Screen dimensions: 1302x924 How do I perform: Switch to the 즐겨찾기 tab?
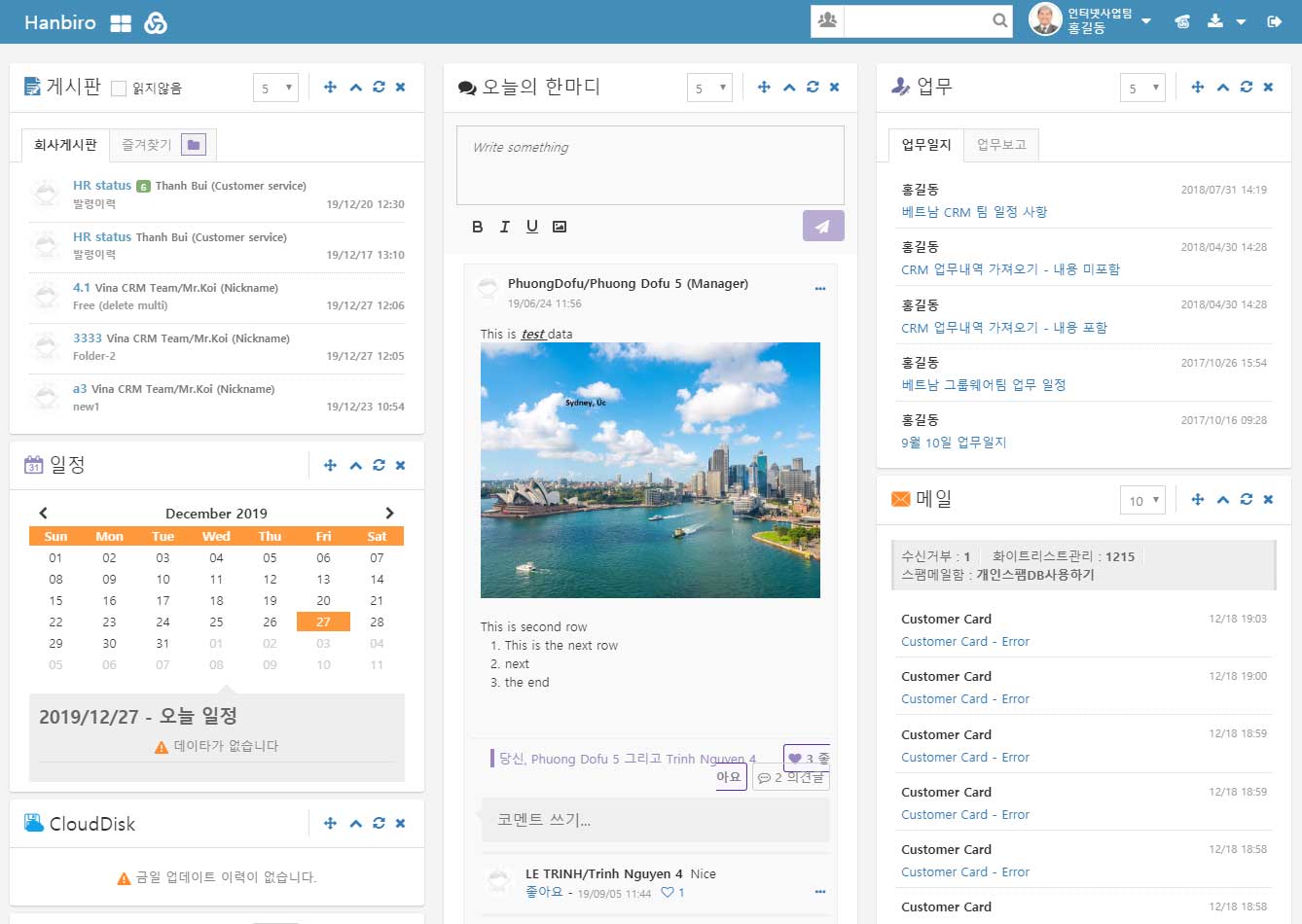(147, 145)
